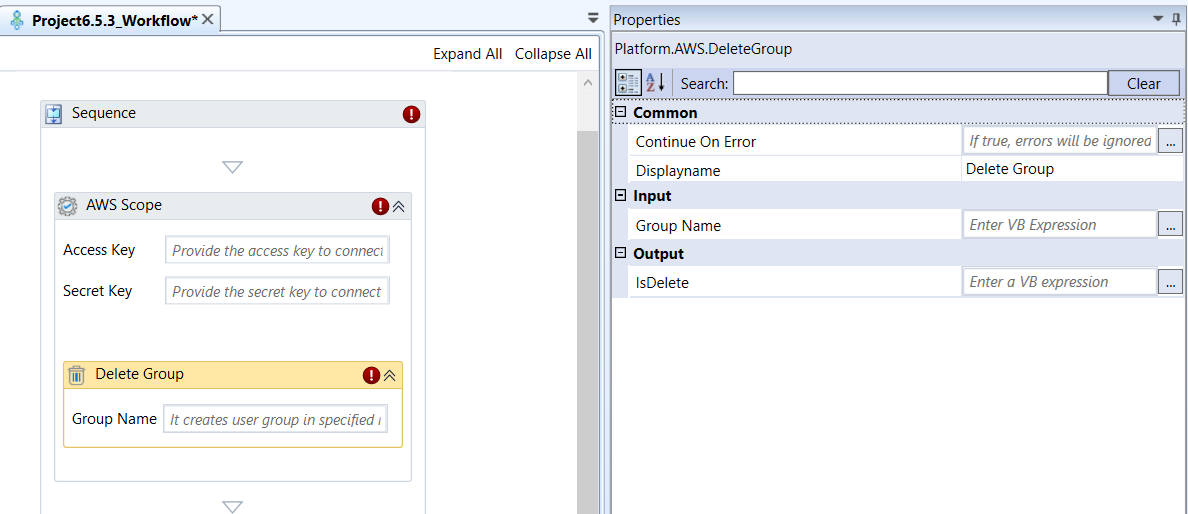The height and width of the screenshot is (514, 1188).
Task: Pin the Properties panel
Action: pos(1176,19)
